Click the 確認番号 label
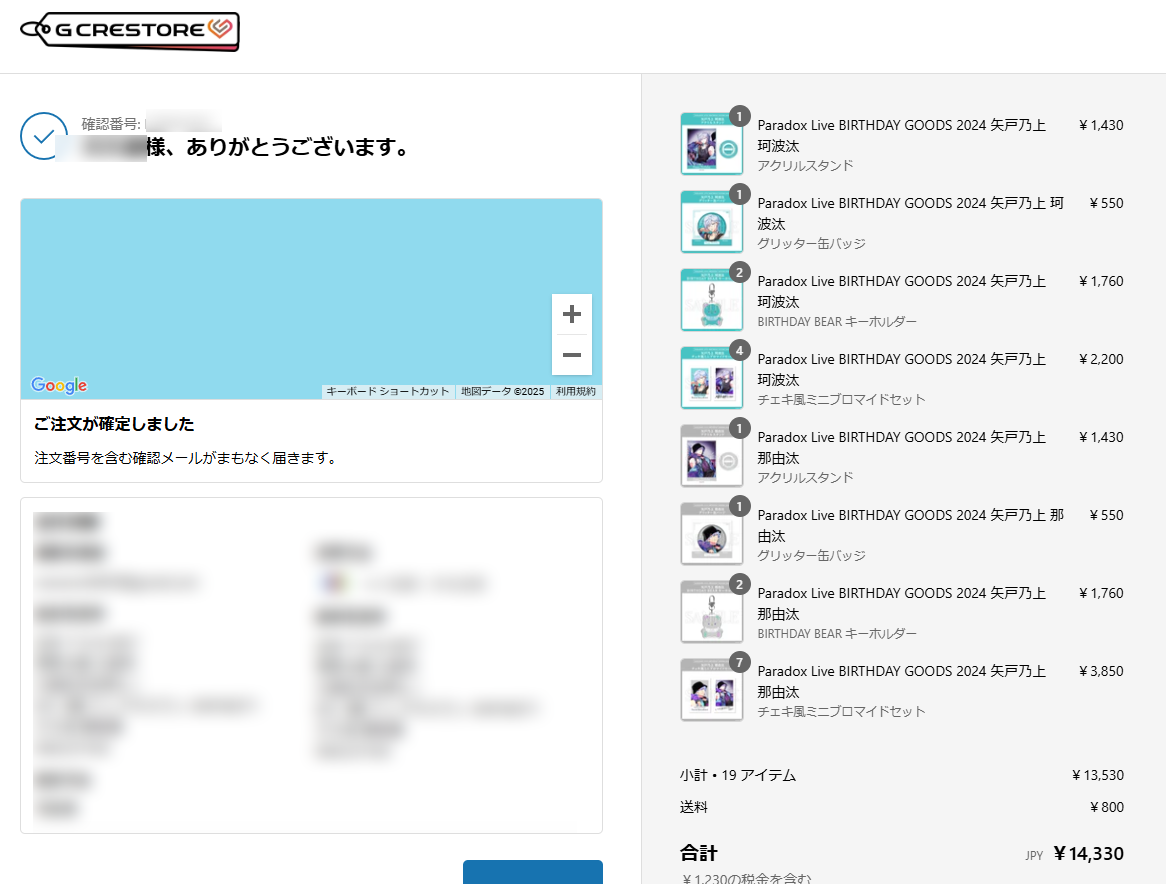 click(x=111, y=123)
